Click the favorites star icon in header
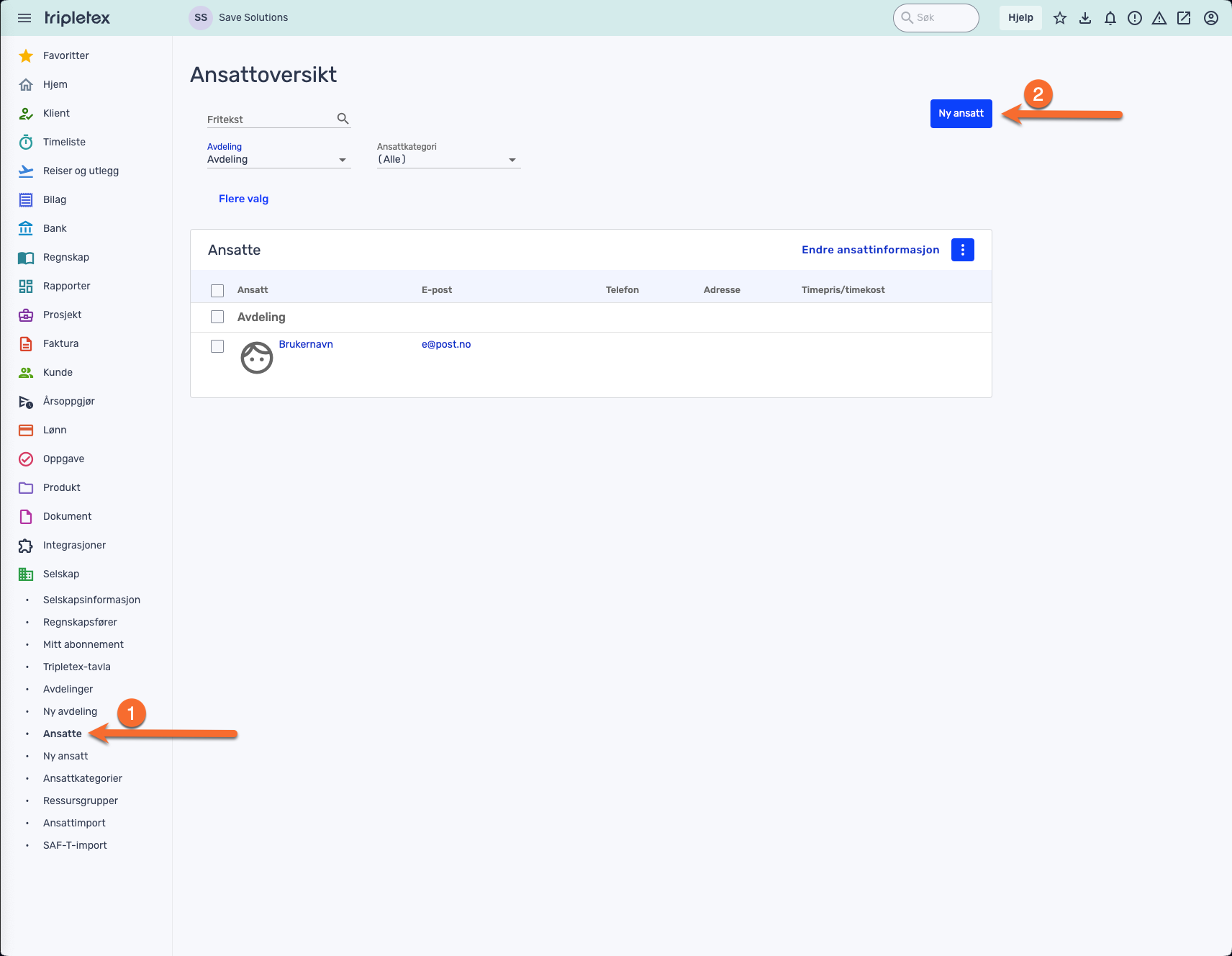This screenshot has height=956, width=1232. click(x=1060, y=18)
